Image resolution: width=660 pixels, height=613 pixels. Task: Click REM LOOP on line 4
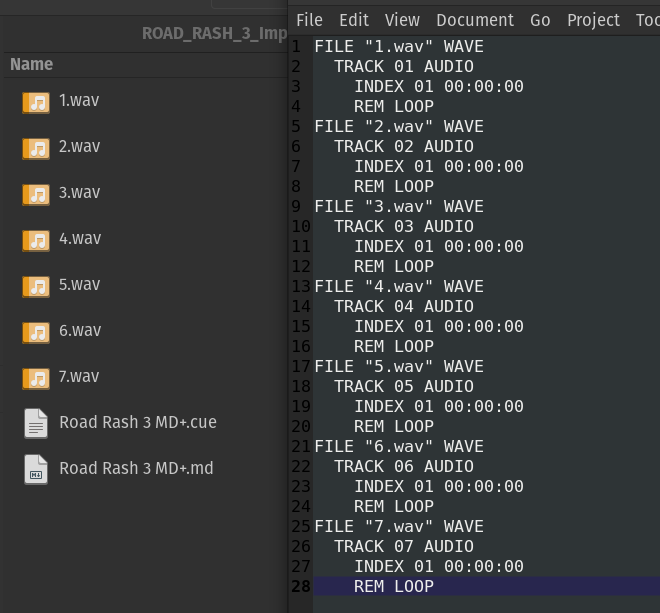click(394, 106)
